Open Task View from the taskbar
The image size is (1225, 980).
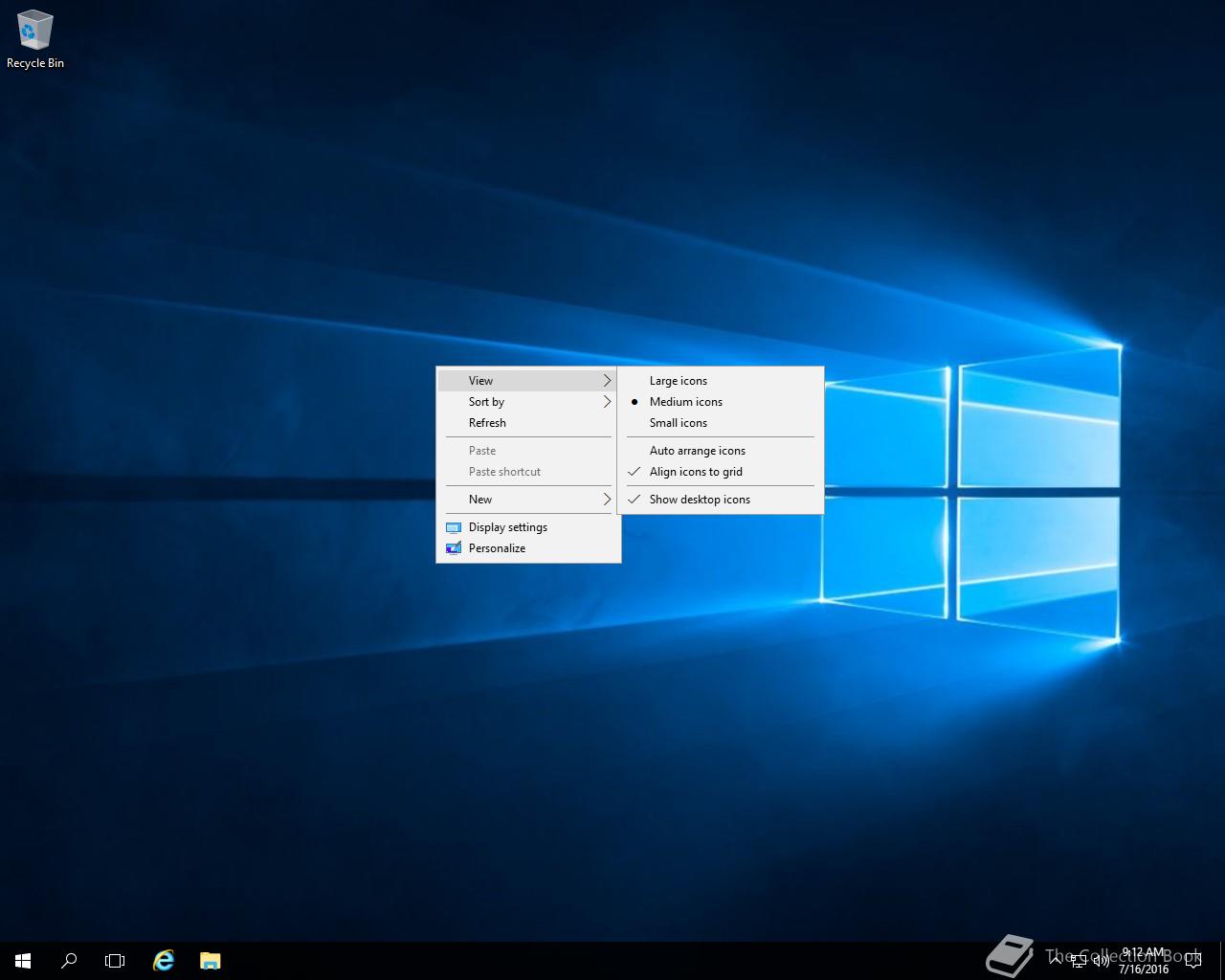pyautogui.click(x=115, y=960)
